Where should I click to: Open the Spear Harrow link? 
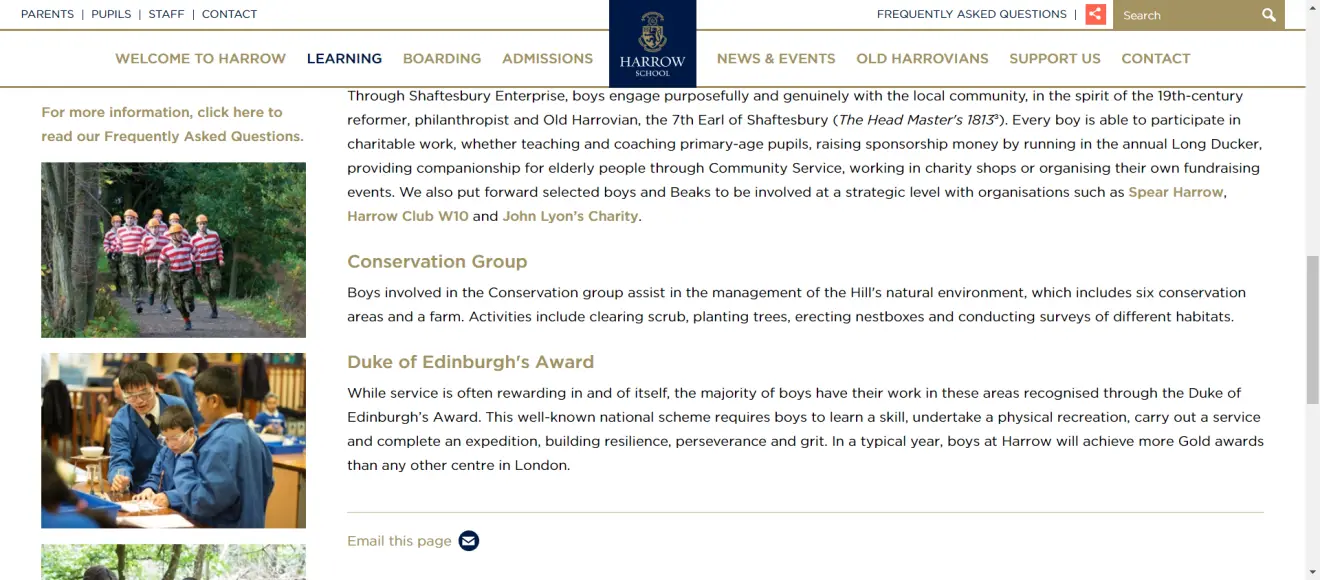click(1175, 192)
